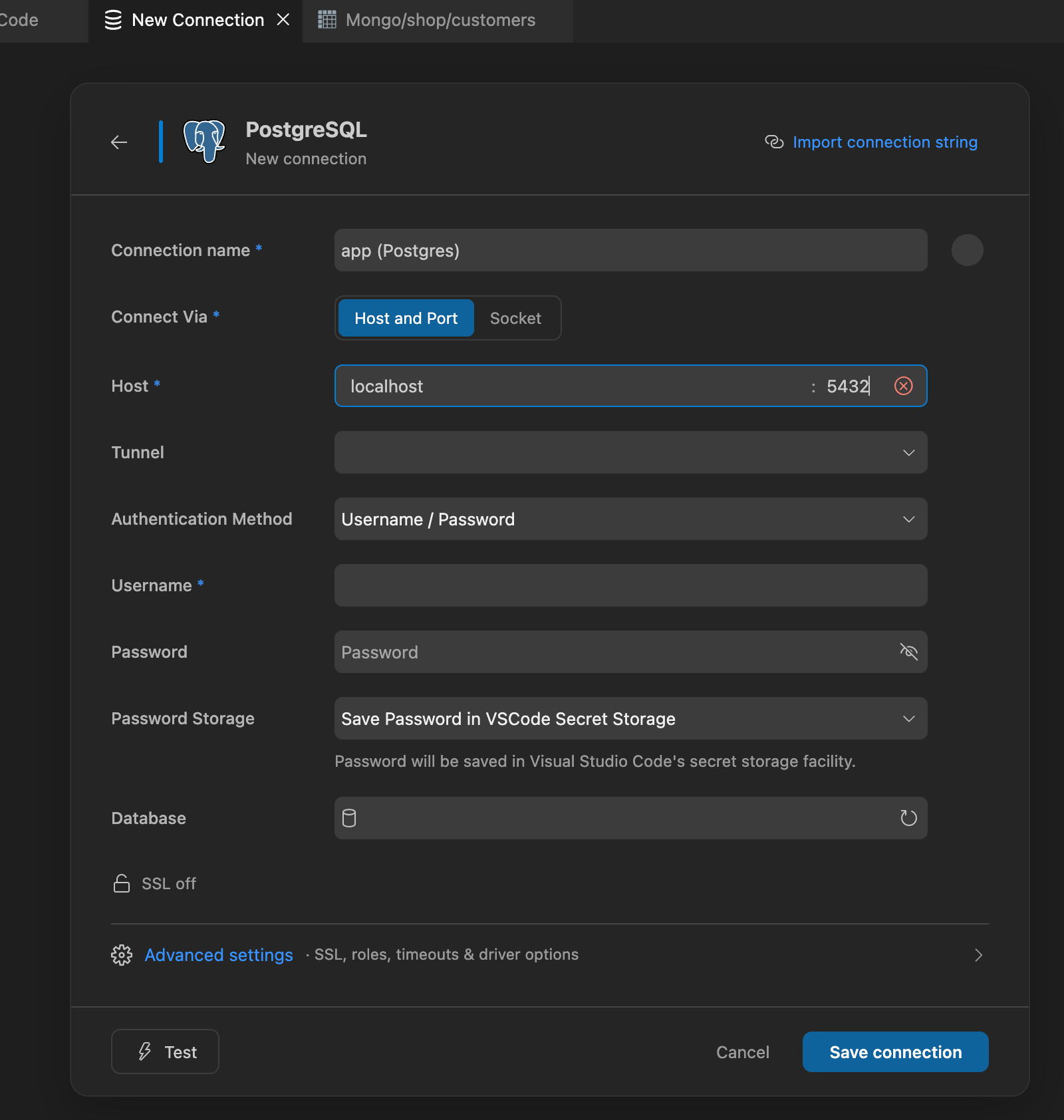
Task: Click the Cancel button
Action: 743,1052
